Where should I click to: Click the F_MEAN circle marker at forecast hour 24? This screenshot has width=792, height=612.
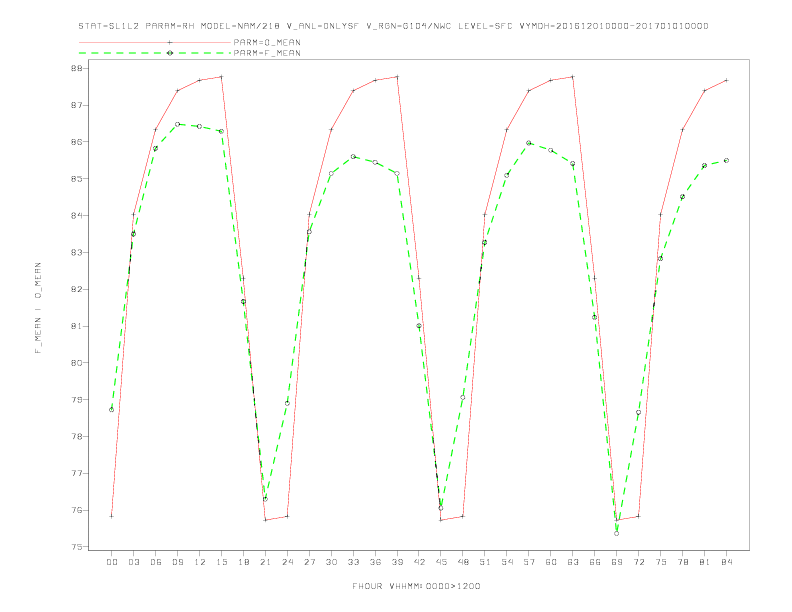[x=287, y=403]
